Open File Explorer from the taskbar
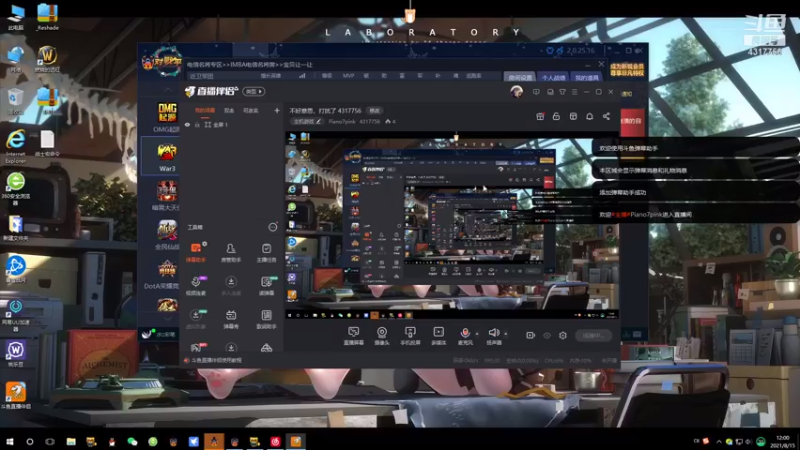The image size is (800, 450). pyautogui.click(x=71, y=441)
